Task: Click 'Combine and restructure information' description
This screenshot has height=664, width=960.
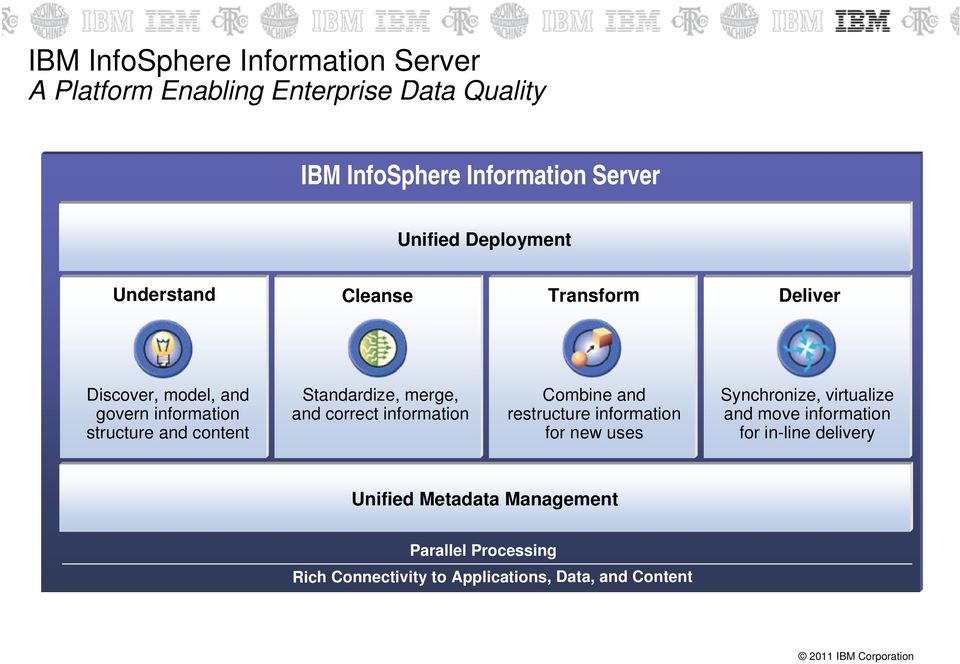Action: [594, 414]
